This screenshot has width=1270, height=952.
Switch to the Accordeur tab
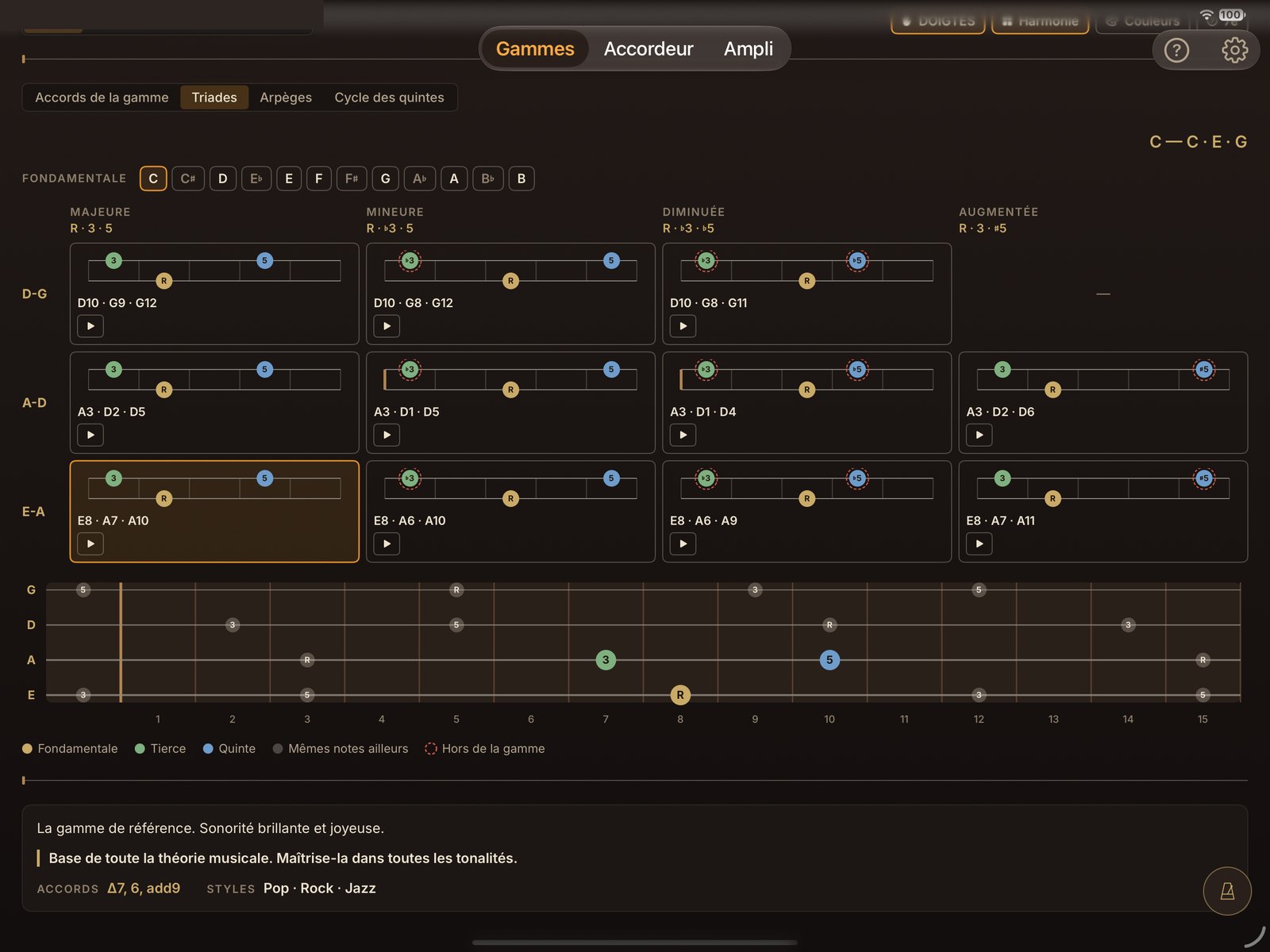pyautogui.click(x=648, y=49)
